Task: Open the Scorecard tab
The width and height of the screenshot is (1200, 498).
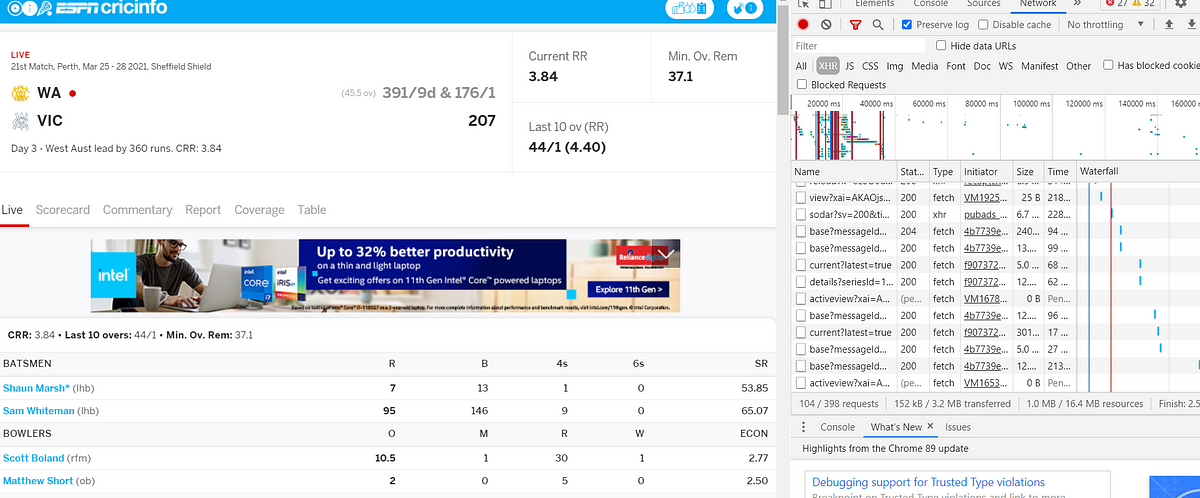Action: tap(63, 210)
